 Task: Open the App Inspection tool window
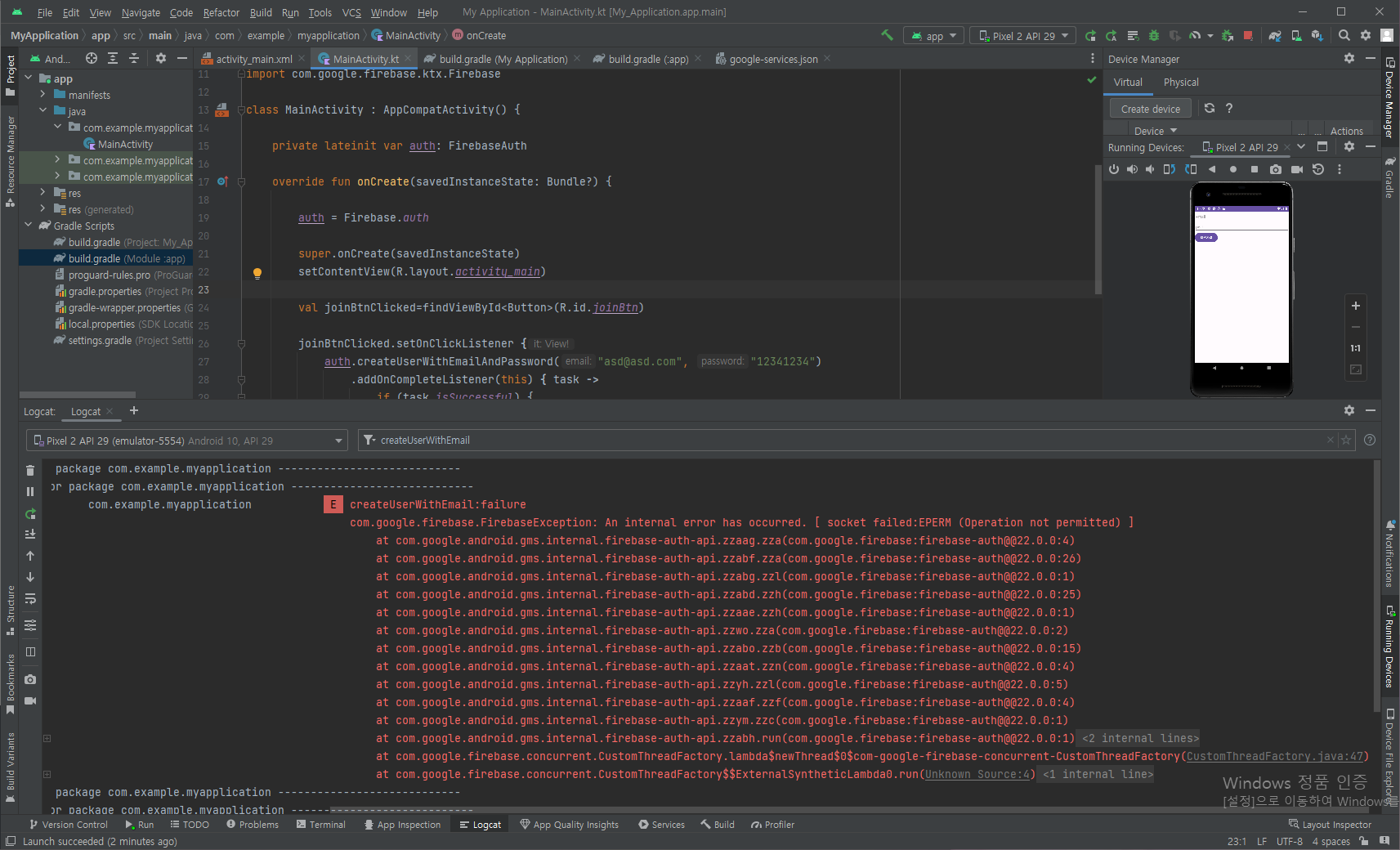click(x=402, y=825)
